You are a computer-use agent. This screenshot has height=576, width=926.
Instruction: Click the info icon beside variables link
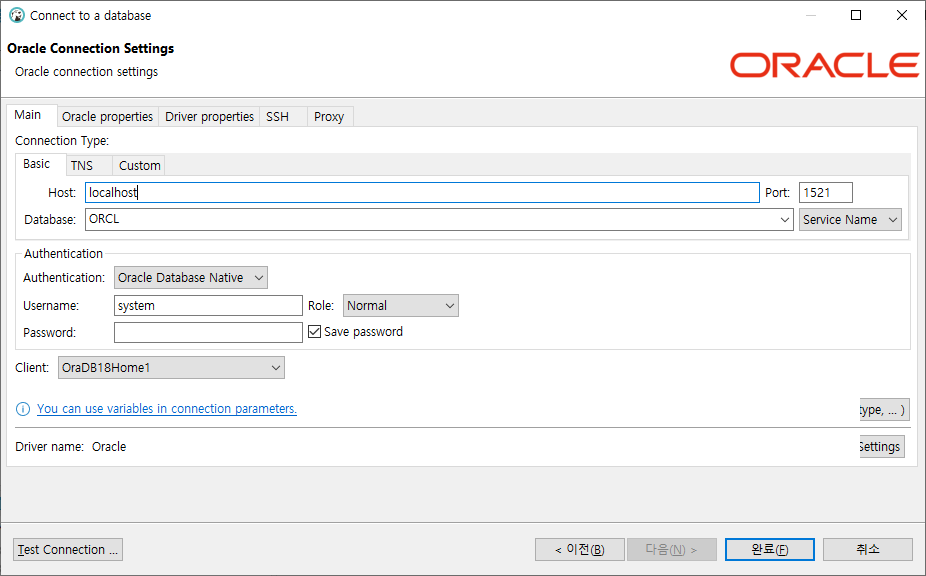22,409
